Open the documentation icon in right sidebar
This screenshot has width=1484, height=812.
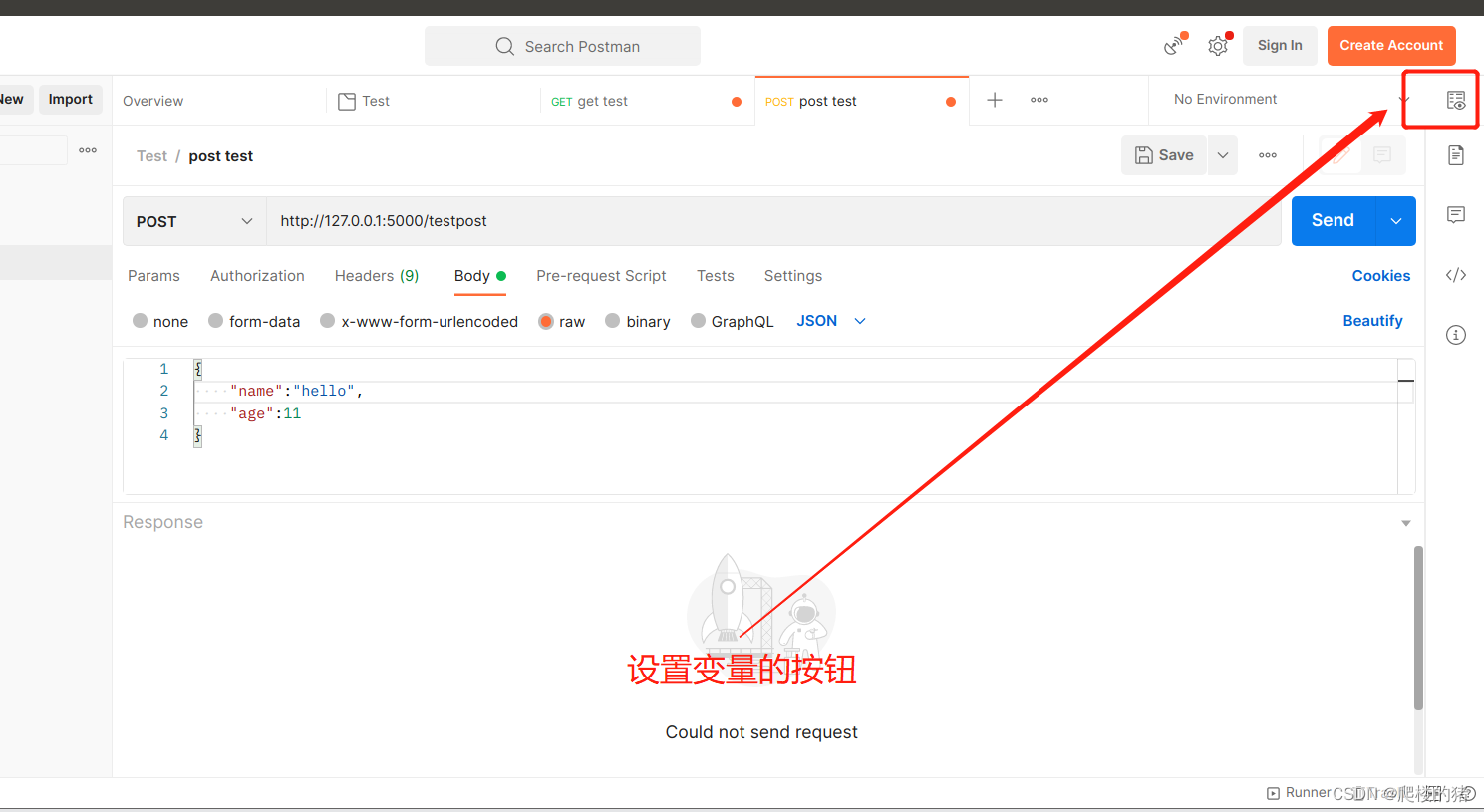(x=1456, y=155)
